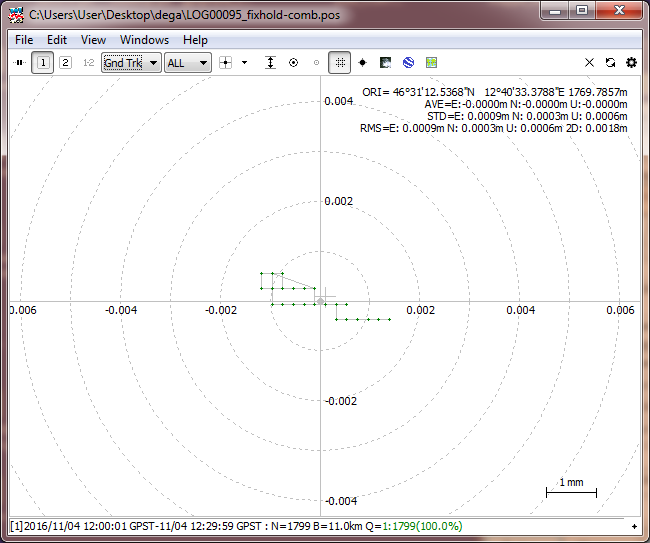The width and height of the screenshot is (650, 543).
Task: Toggle the 1-2 solution difference button
Action: tap(88, 63)
